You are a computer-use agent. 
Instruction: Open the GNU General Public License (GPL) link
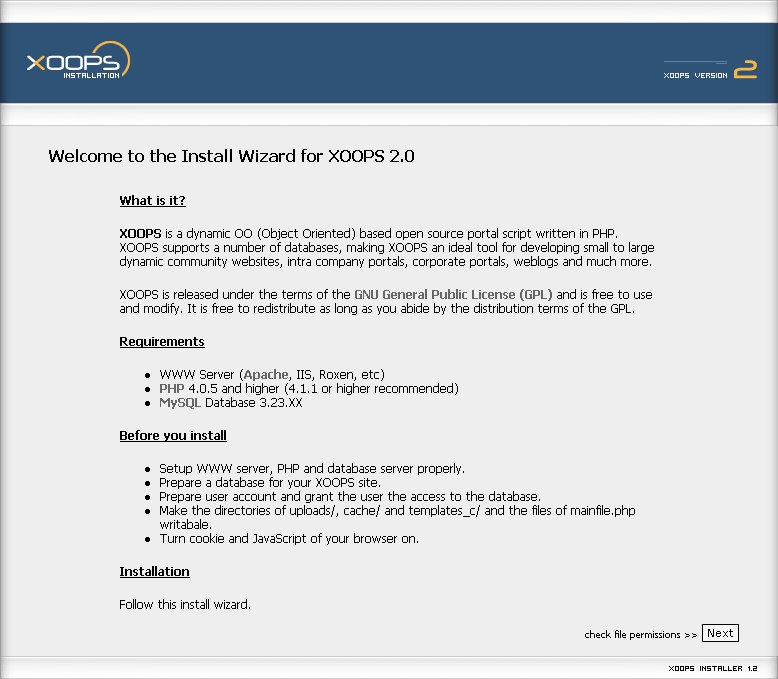pos(453,294)
